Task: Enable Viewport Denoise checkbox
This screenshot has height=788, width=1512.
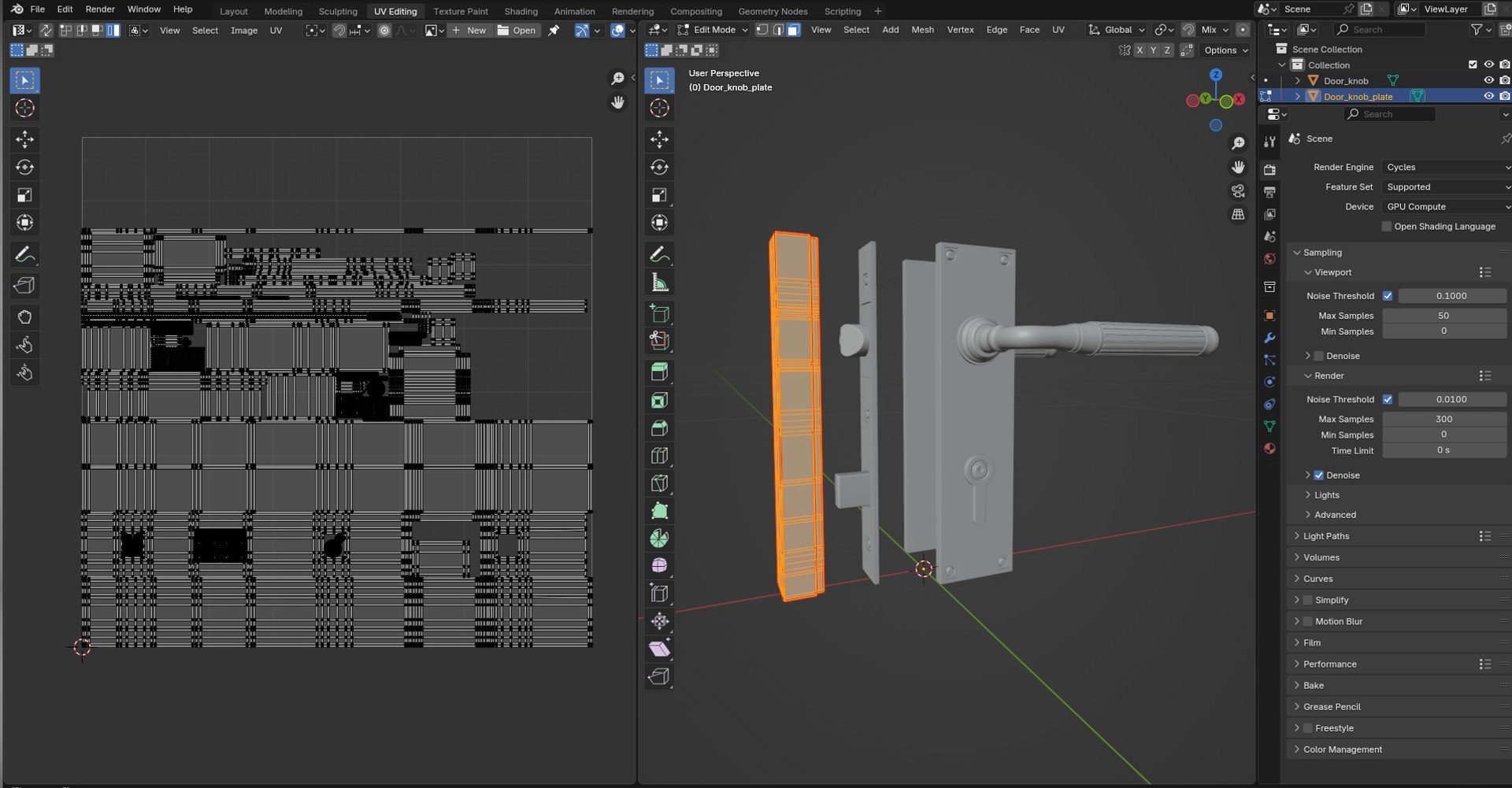Action: [1319, 356]
